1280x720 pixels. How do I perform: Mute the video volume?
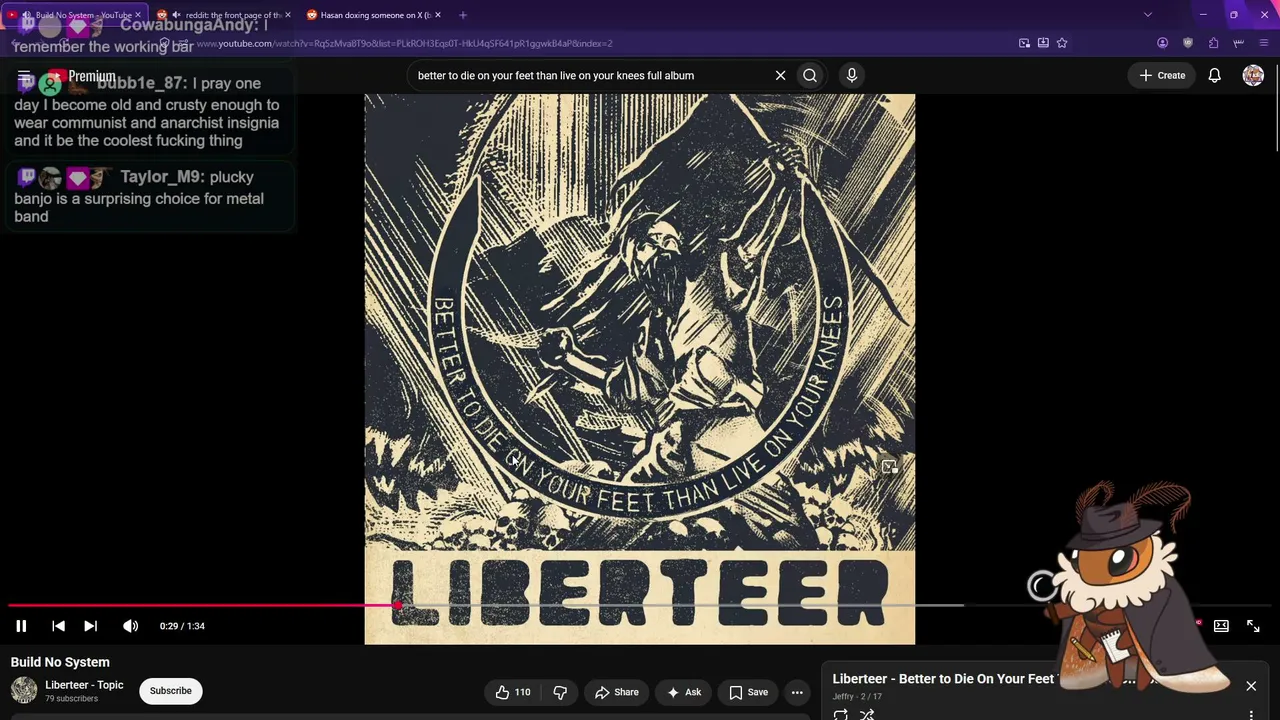point(130,626)
